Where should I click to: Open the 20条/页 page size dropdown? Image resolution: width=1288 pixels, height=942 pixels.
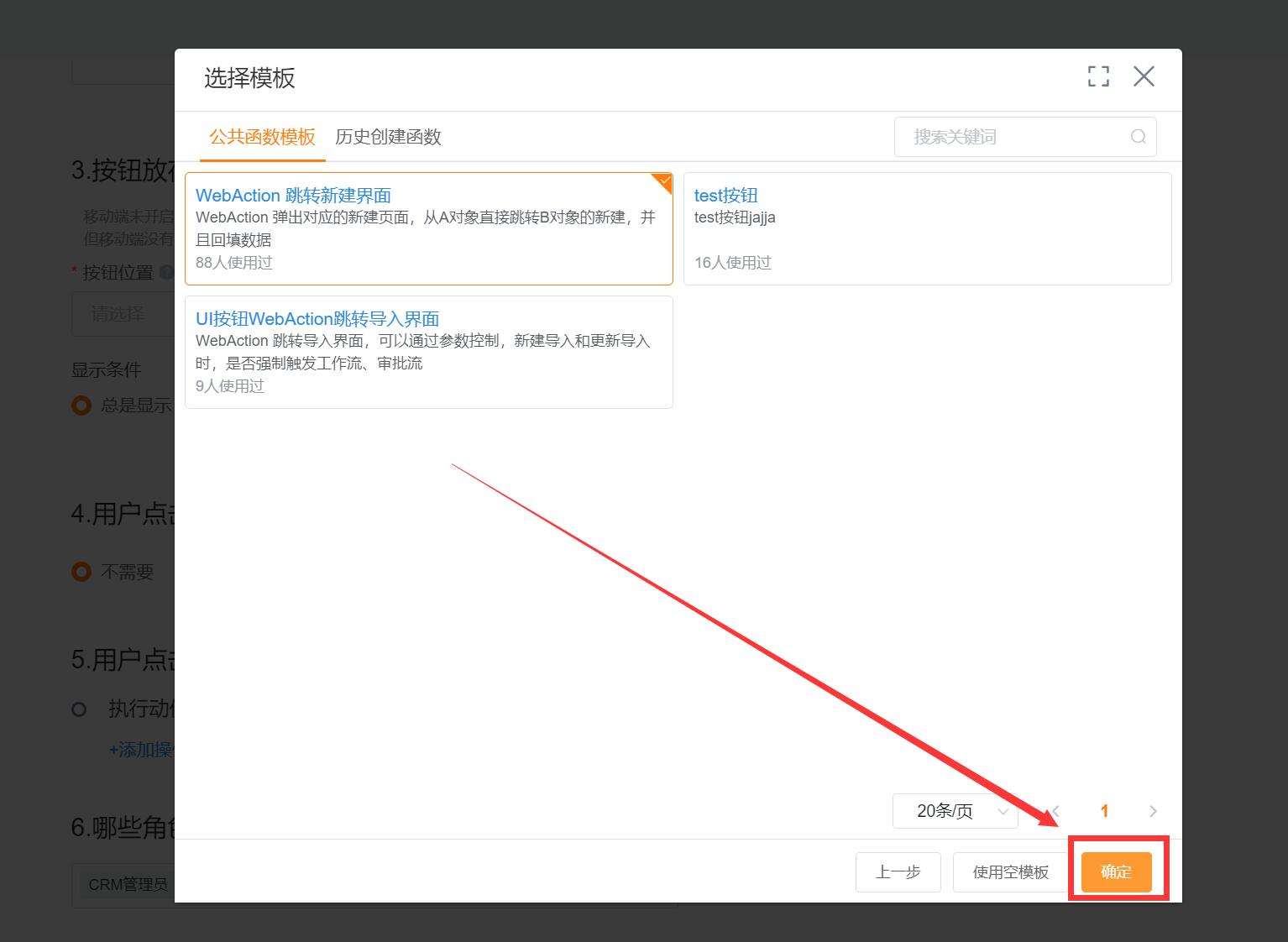tap(956, 811)
